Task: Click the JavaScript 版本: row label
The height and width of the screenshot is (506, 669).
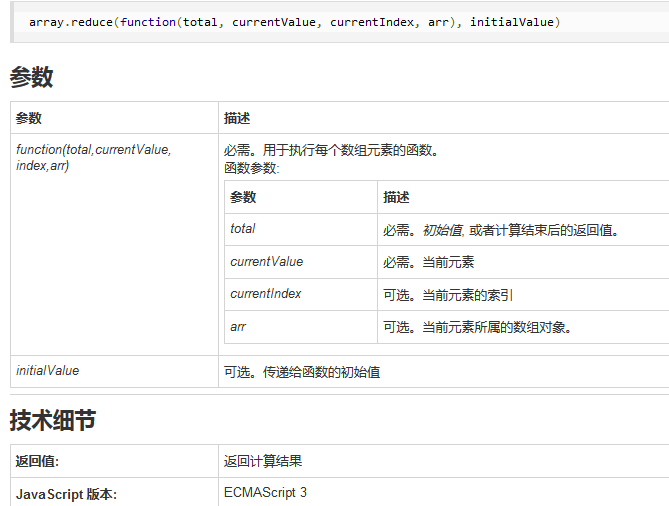Action: [66, 494]
